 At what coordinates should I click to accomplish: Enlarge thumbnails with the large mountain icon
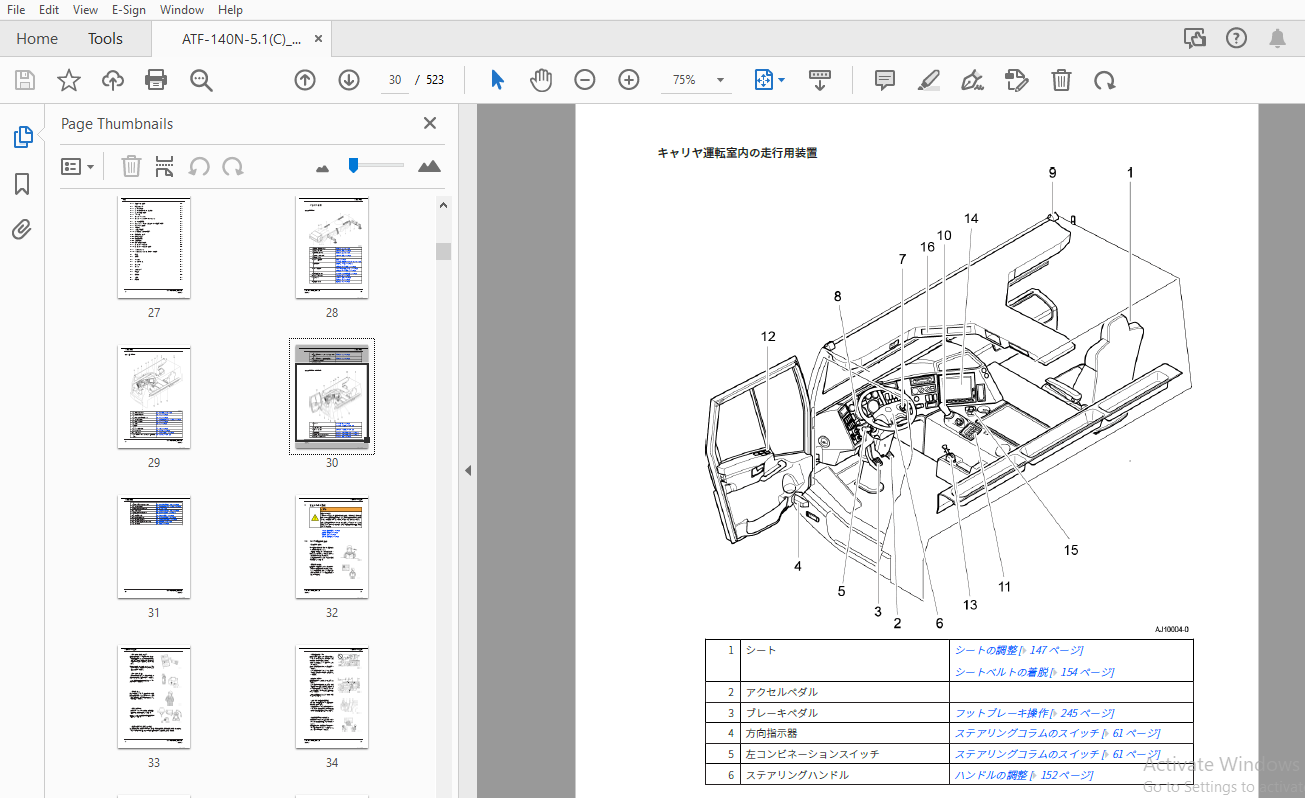(429, 166)
